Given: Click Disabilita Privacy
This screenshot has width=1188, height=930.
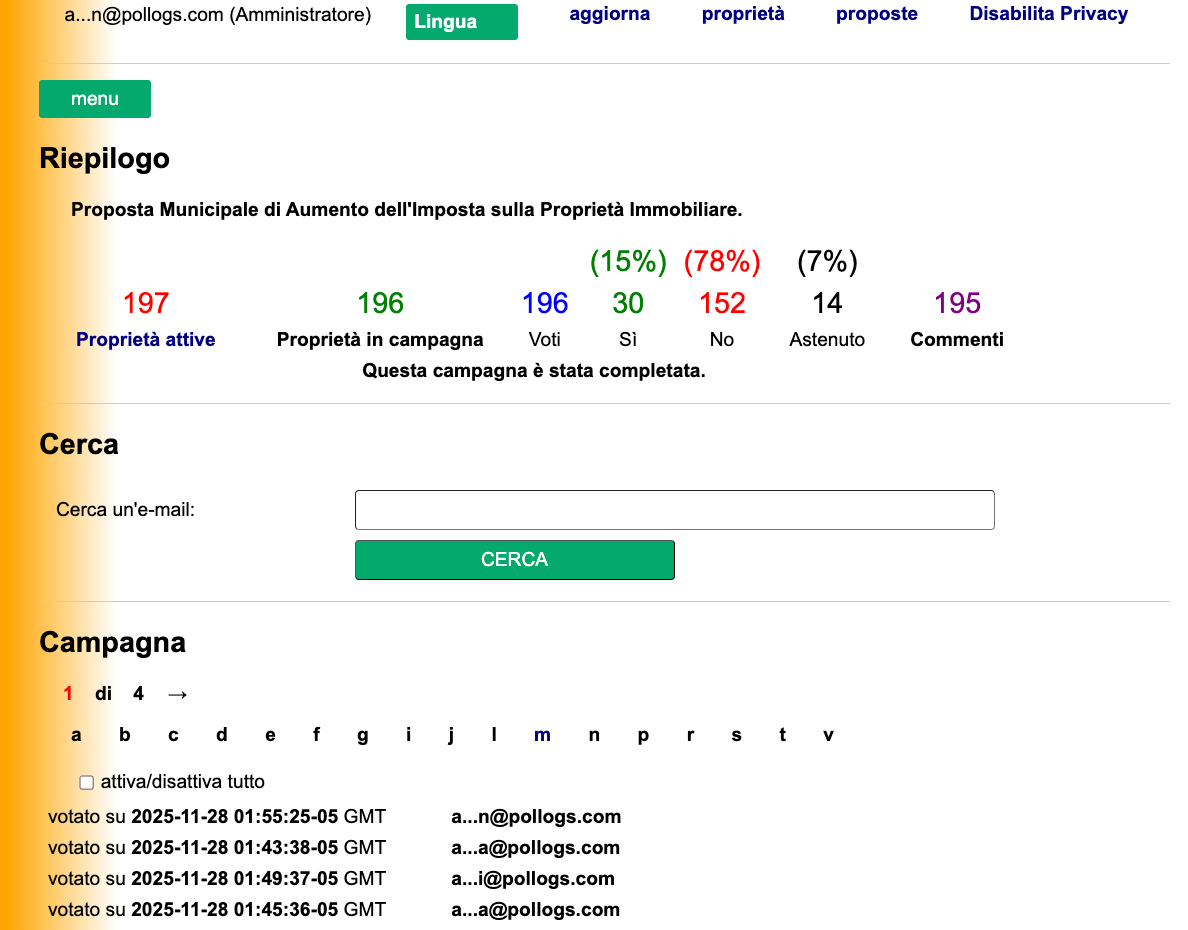Looking at the screenshot, I should 1047,13.
